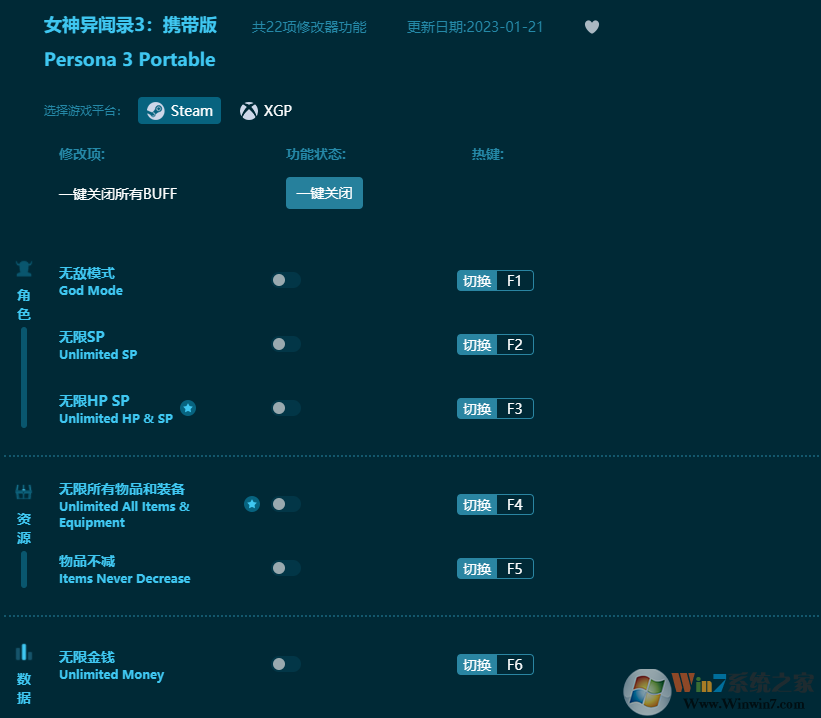Click star badge beside Unlimited All Items

click(252, 504)
